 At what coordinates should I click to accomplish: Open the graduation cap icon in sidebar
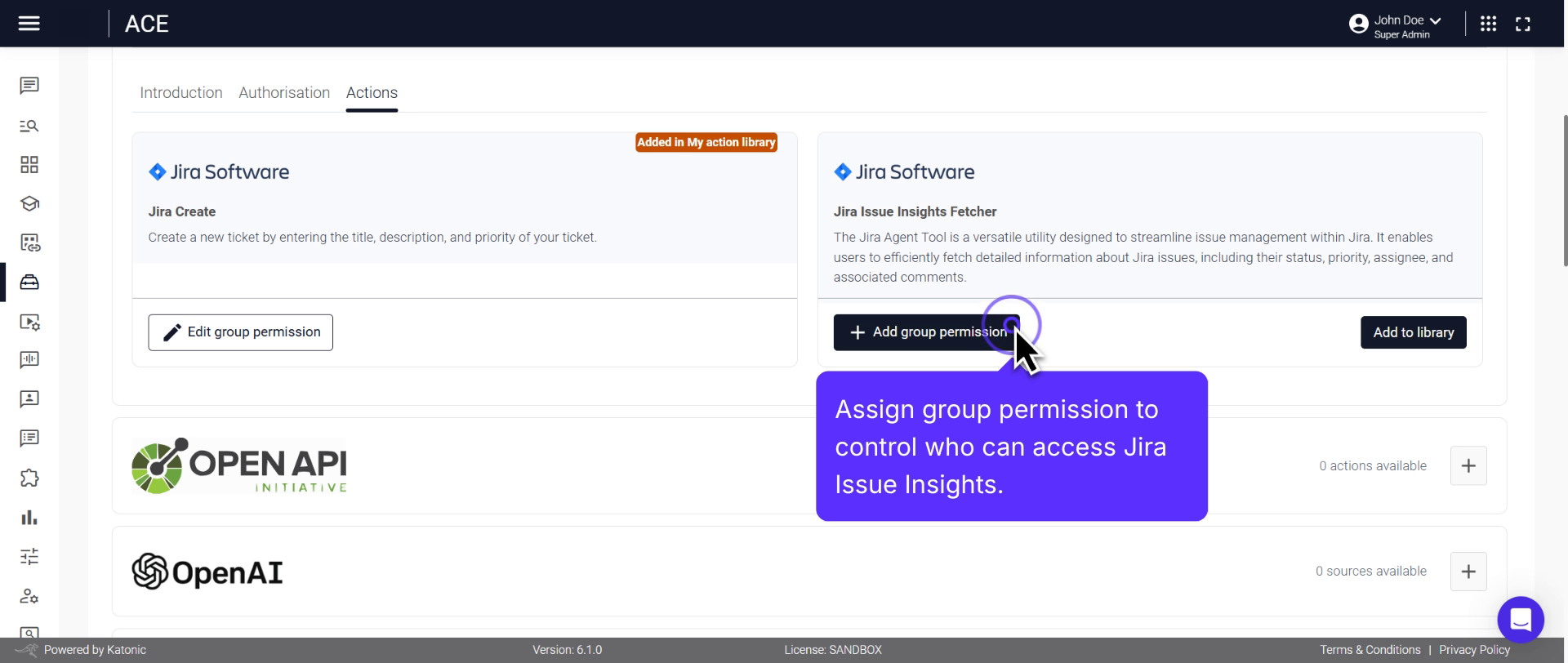[x=29, y=203]
